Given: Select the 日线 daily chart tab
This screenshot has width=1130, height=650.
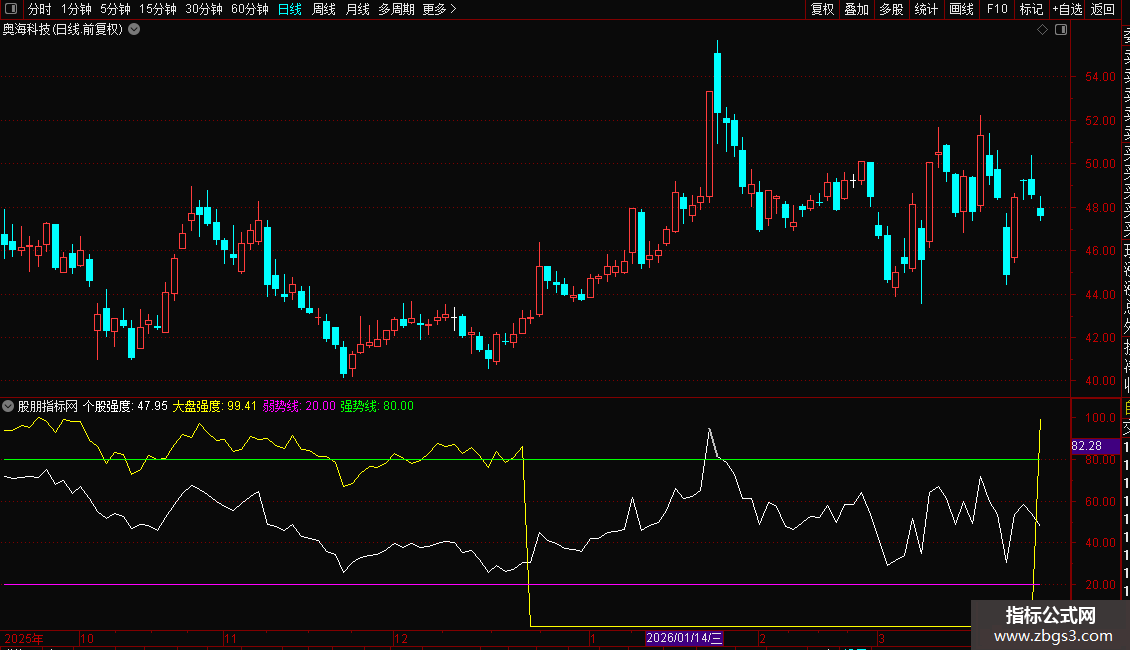Looking at the screenshot, I should pos(290,9).
